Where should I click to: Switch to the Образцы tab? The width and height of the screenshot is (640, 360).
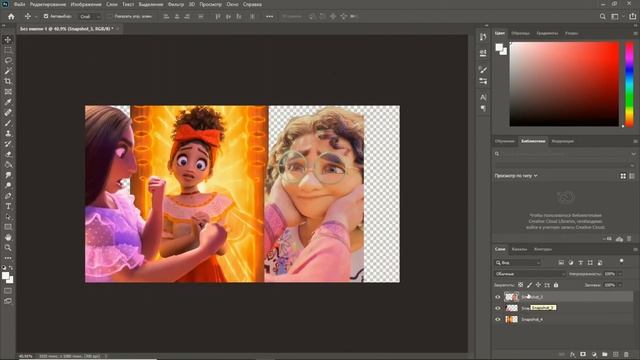point(520,33)
